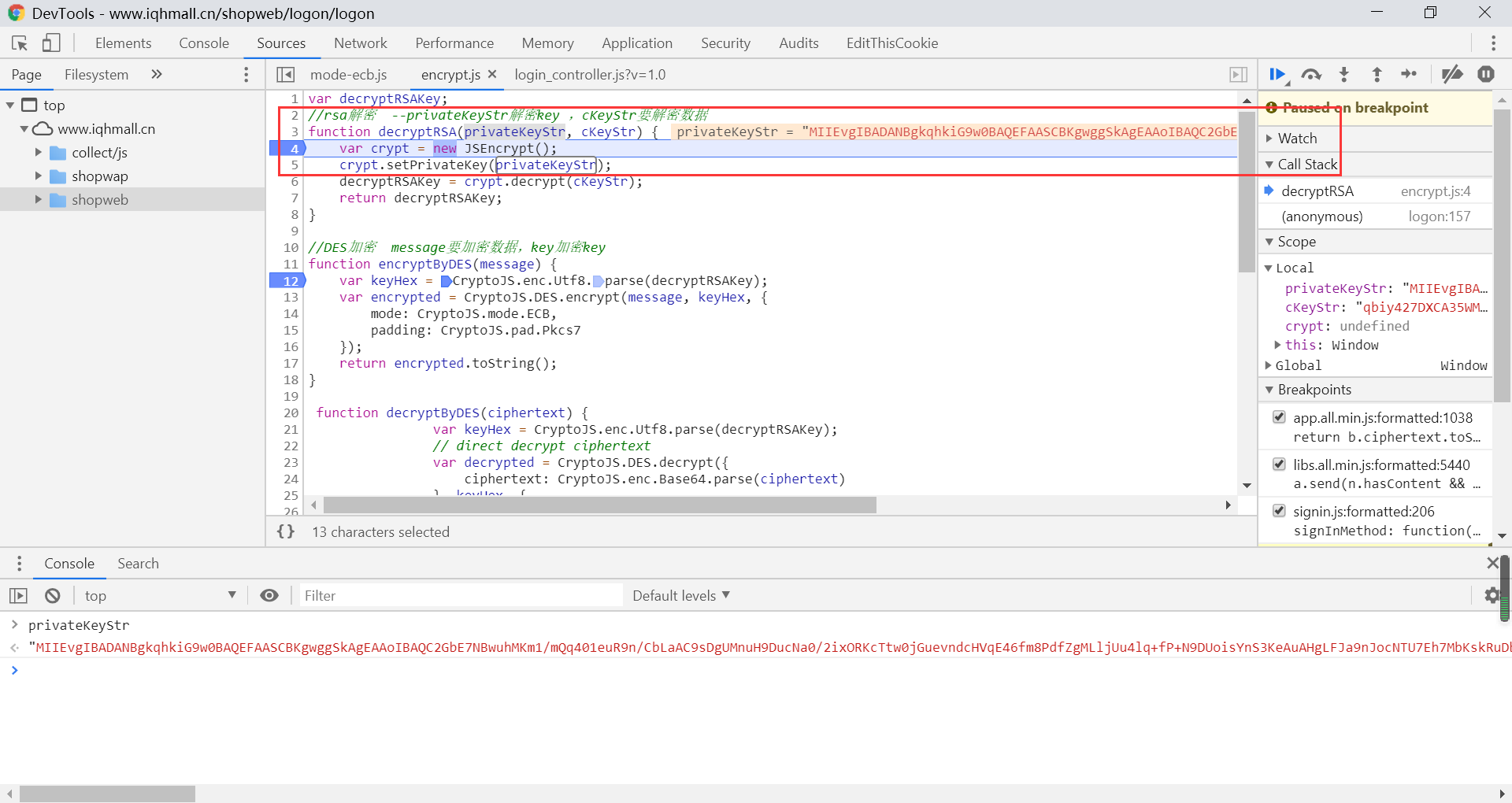The image size is (1512, 803).
Task: Uncheck the signin.js:formatted:206 breakpoint
Action: (1280, 511)
